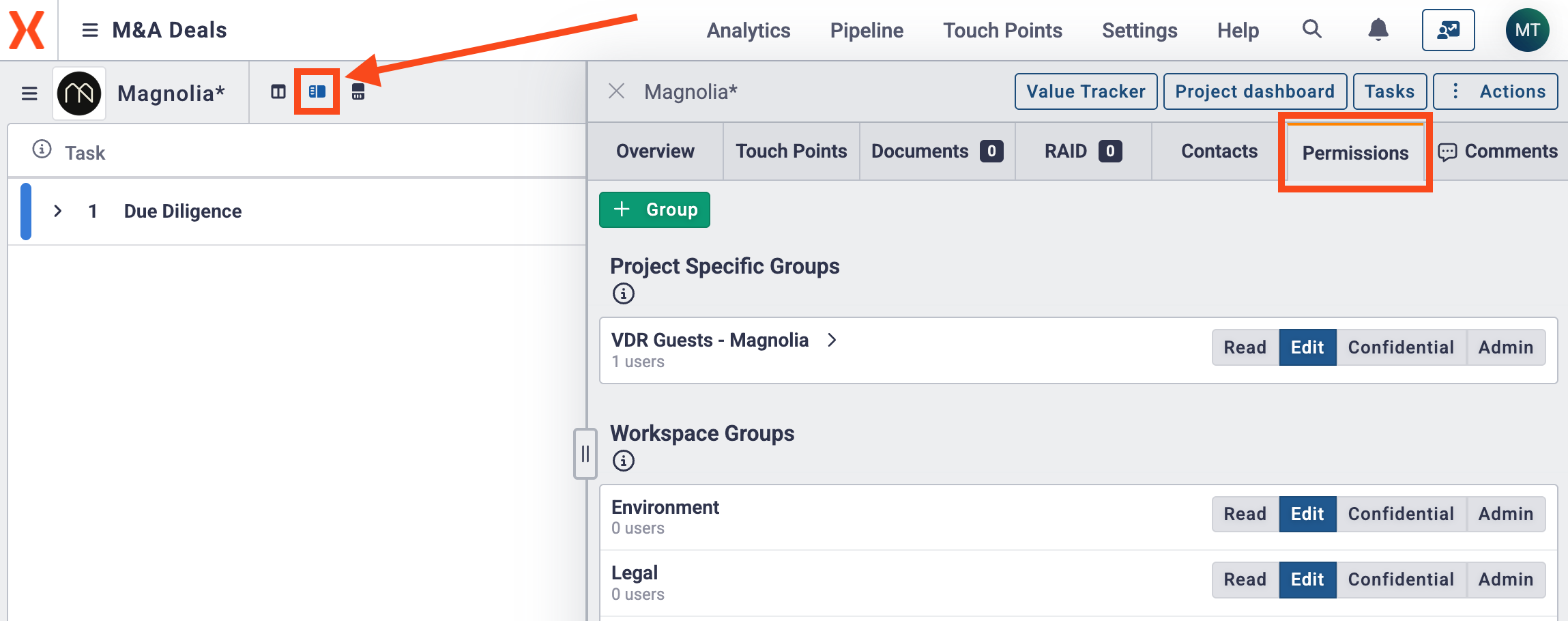Click the Value Tracker button
Image resolution: width=1568 pixels, height=621 pixels.
tap(1086, 91)
